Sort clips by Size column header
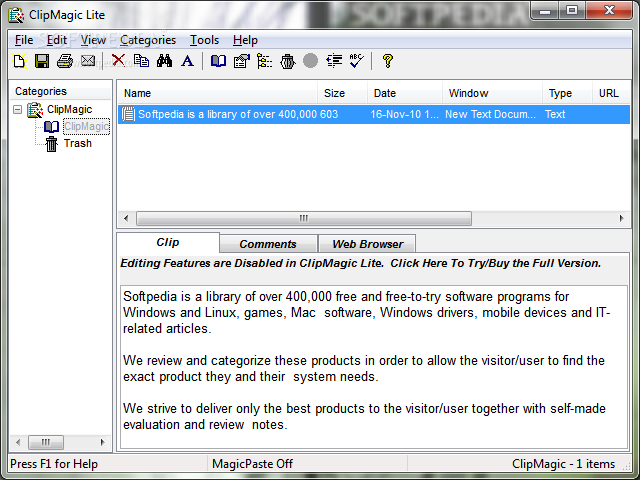The width and height of the screenshot is (640, 480). pos(342,93)
